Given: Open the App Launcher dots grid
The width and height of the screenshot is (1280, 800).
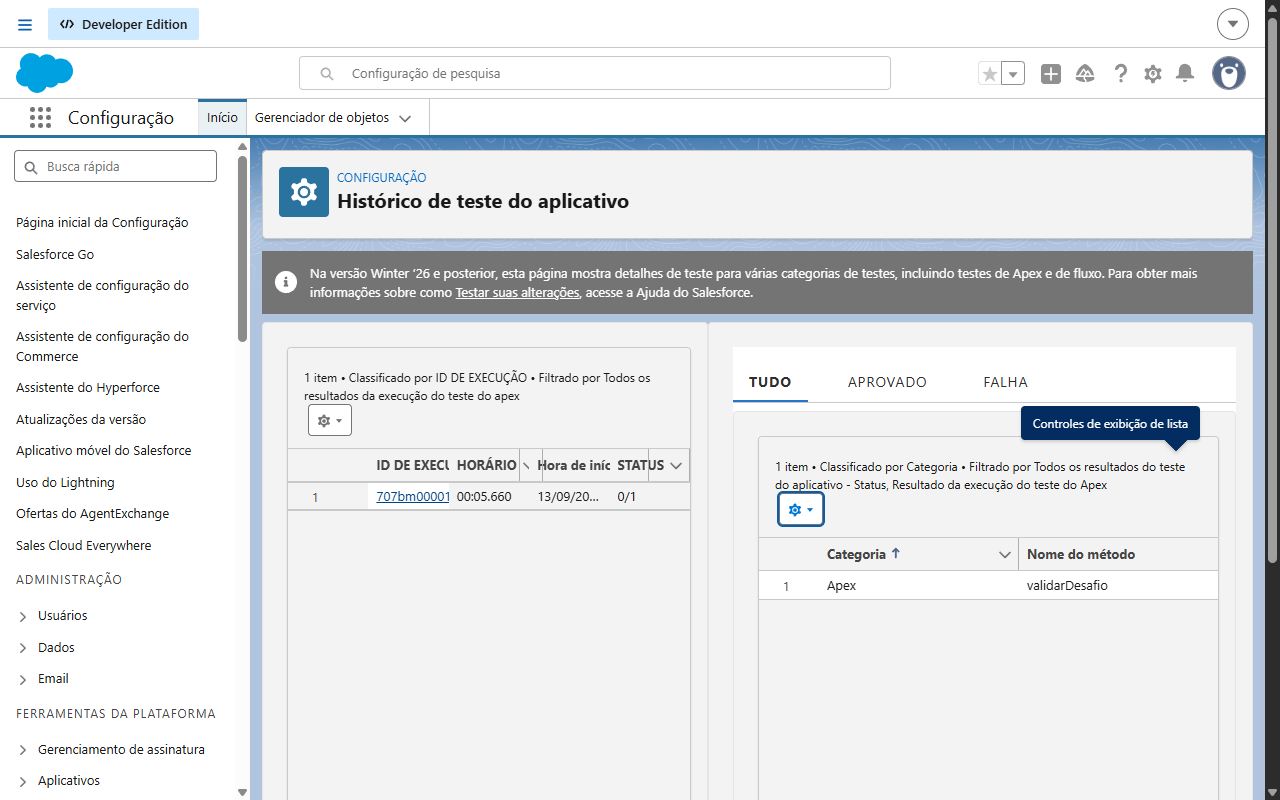Looking at the screenshot, I should 40,118.
